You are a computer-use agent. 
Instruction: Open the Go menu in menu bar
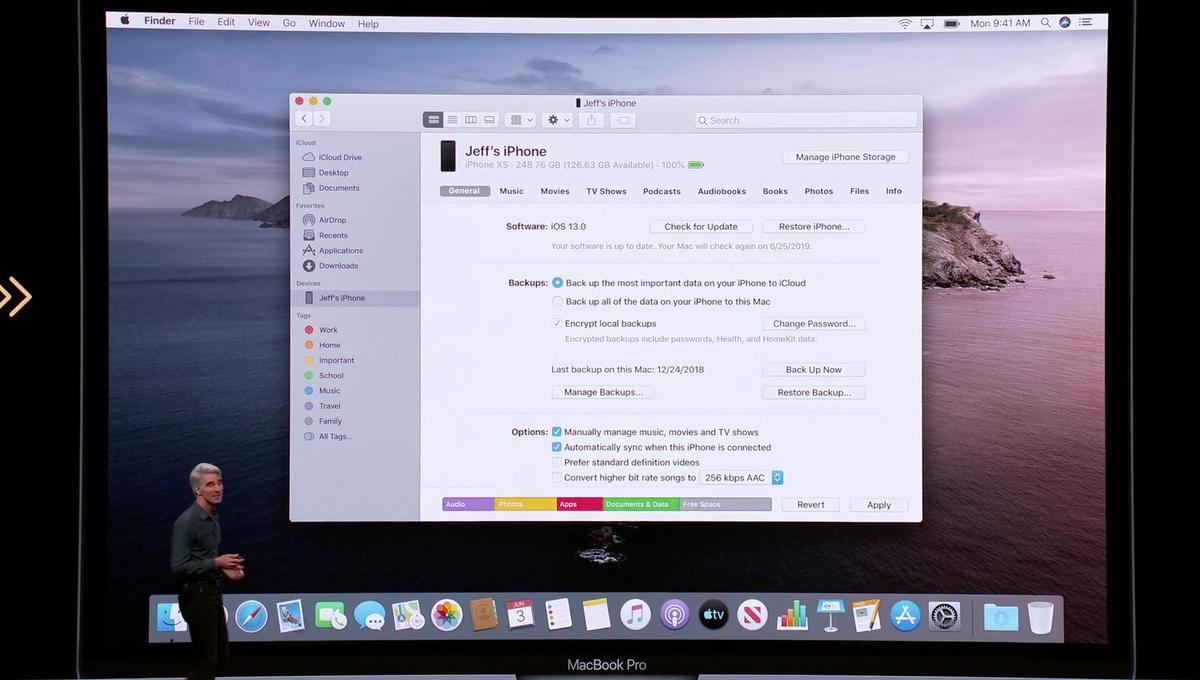[289, 23]
